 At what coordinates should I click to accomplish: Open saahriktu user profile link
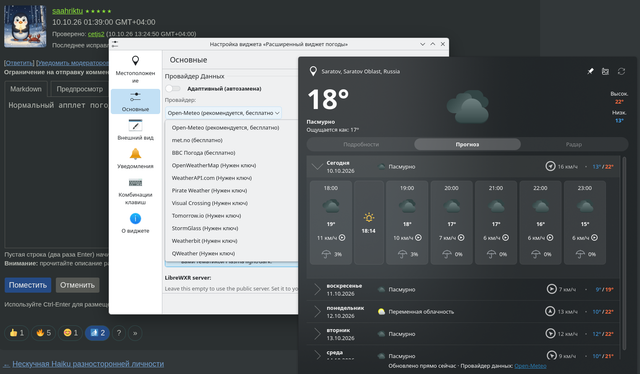pyautogui.click(x=67, y=11)
